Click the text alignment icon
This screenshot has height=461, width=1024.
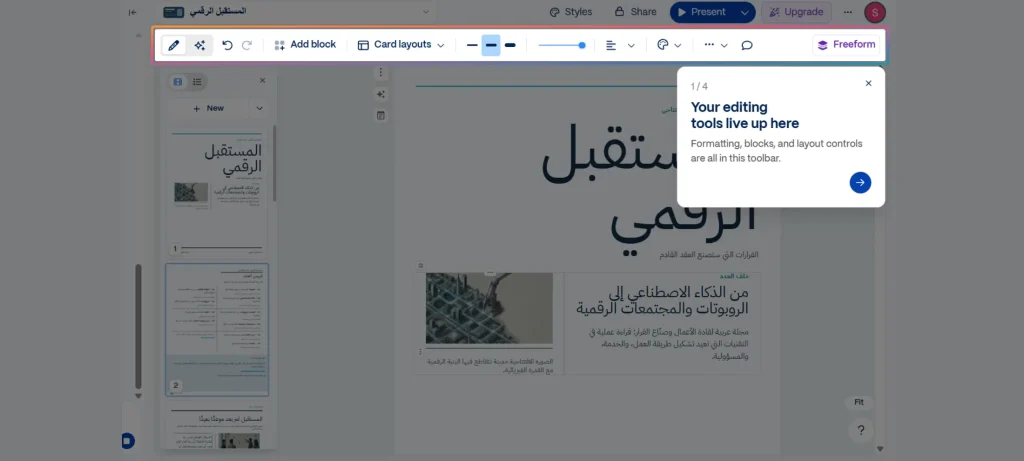(611, 45)
